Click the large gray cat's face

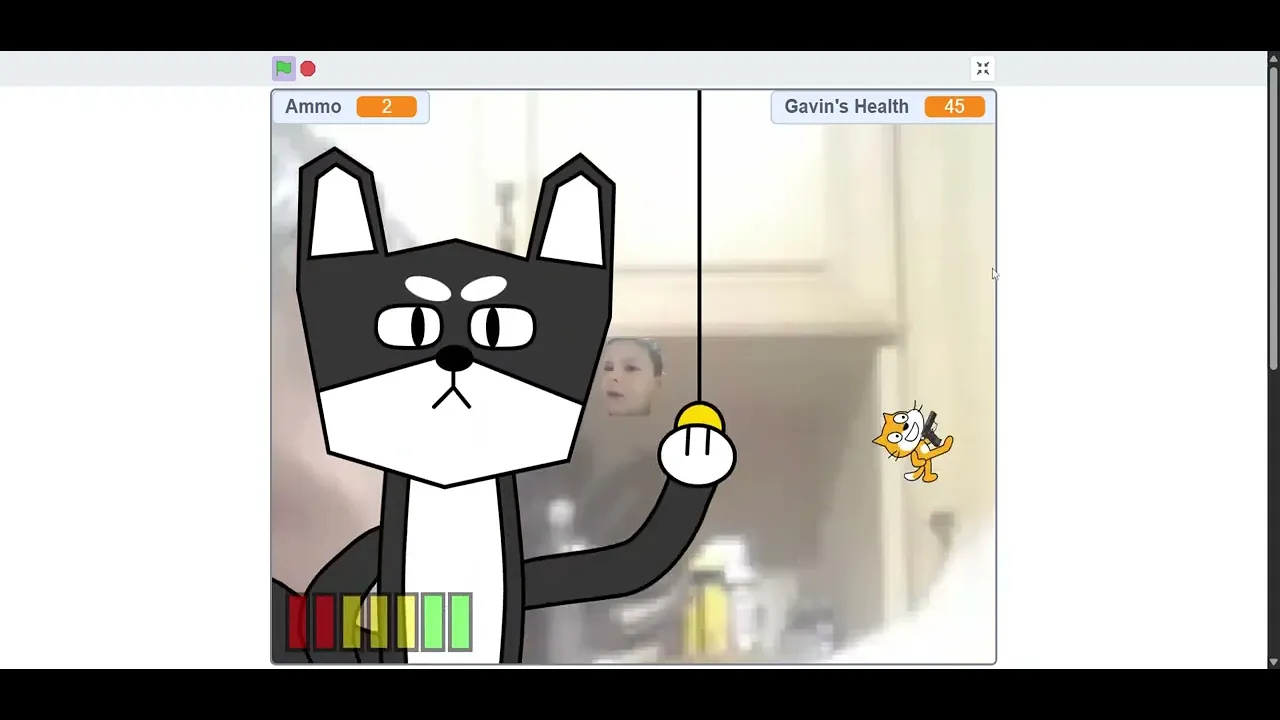[455, 362]
